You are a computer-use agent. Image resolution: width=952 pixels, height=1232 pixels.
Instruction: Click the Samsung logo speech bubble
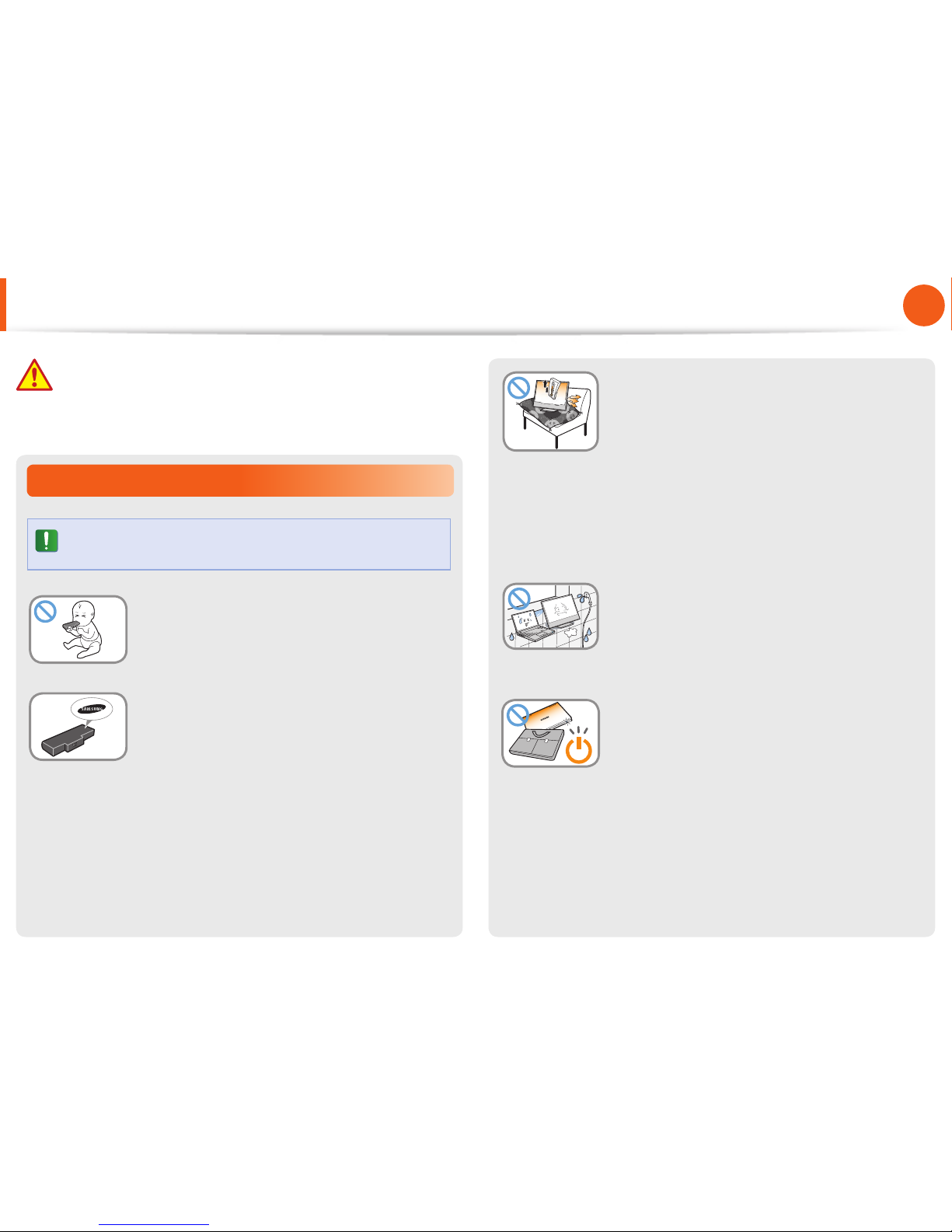pos(91,709)
